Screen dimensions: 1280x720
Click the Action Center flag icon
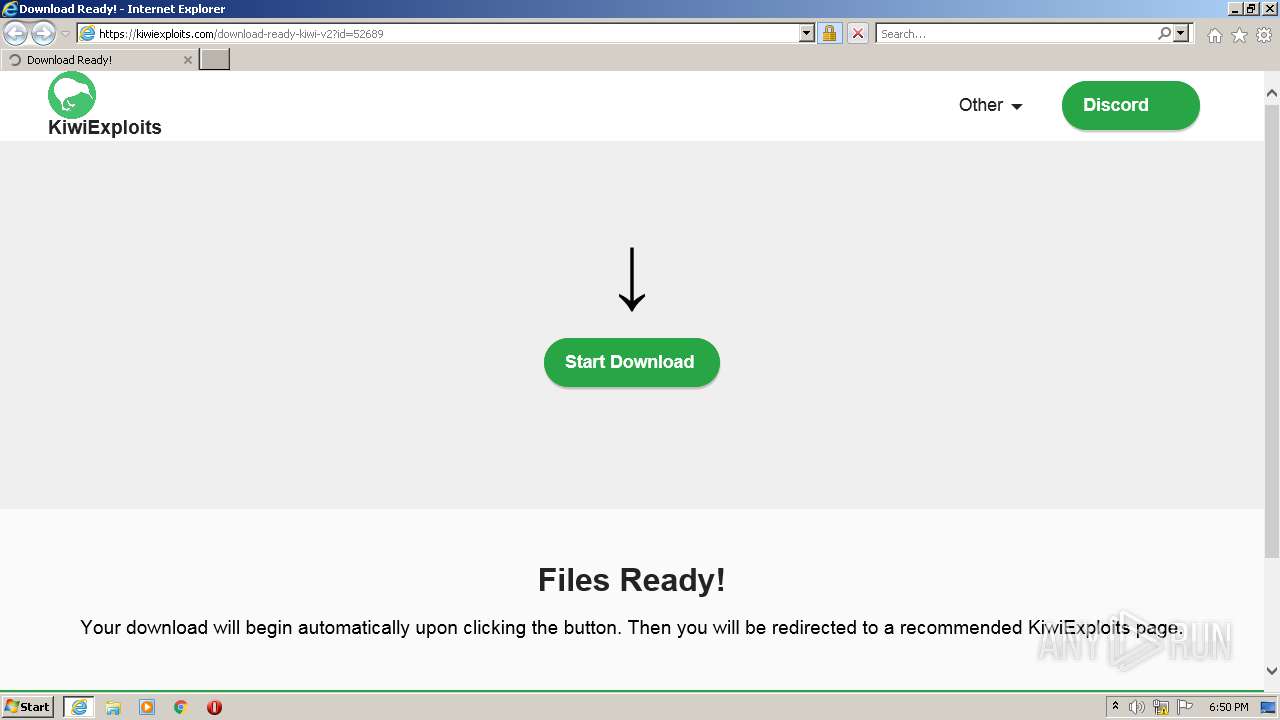pyautogui.click(x=1185, y=707)
